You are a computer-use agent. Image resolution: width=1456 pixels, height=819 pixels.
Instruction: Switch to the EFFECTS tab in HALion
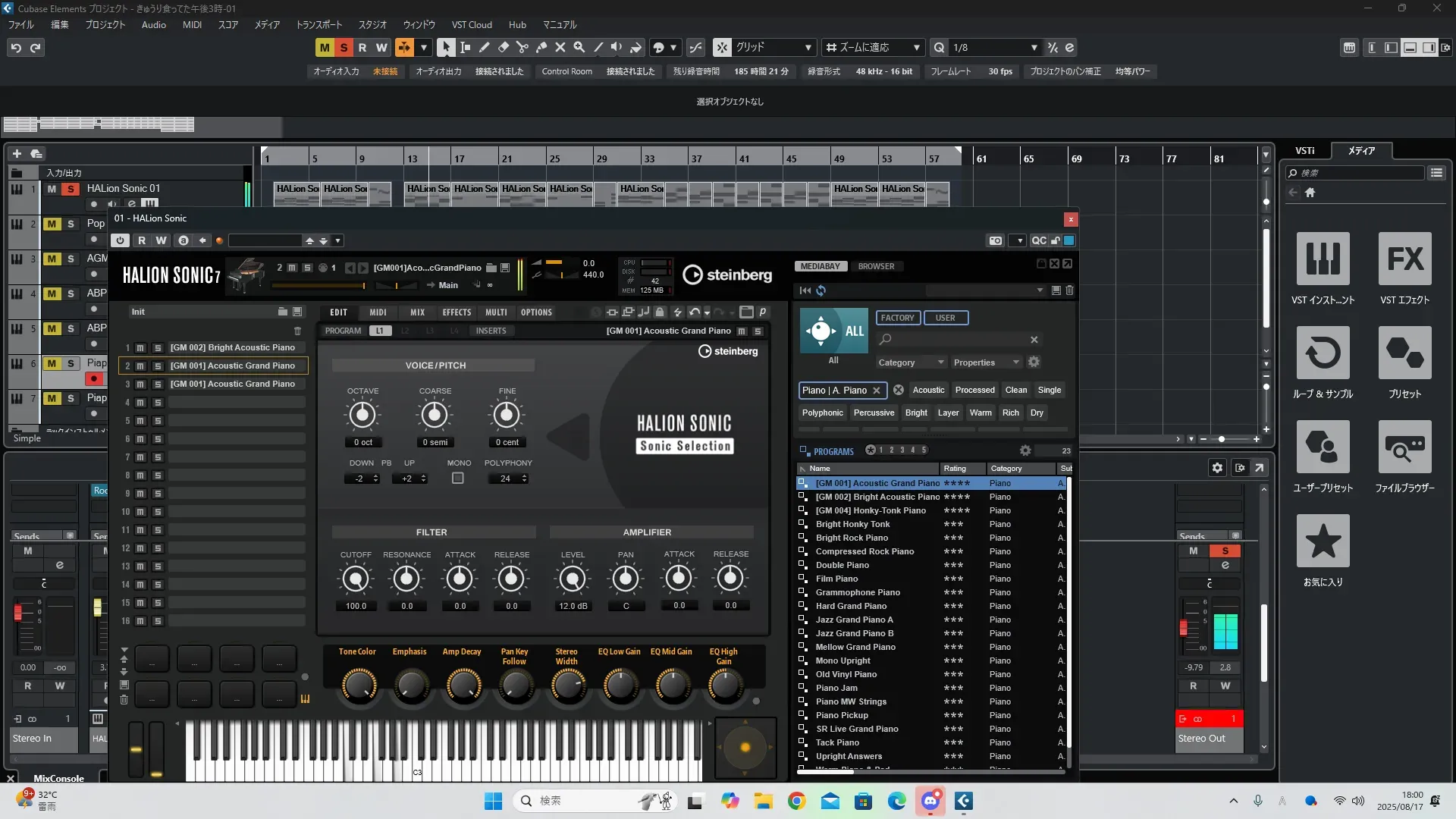click(457, 312)
